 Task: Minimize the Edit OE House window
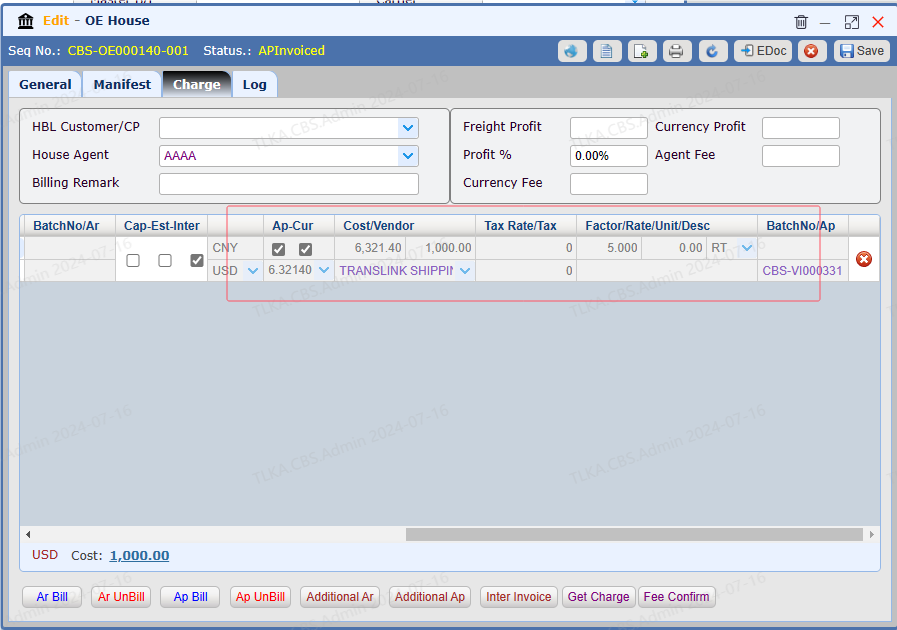coord(825,23)
